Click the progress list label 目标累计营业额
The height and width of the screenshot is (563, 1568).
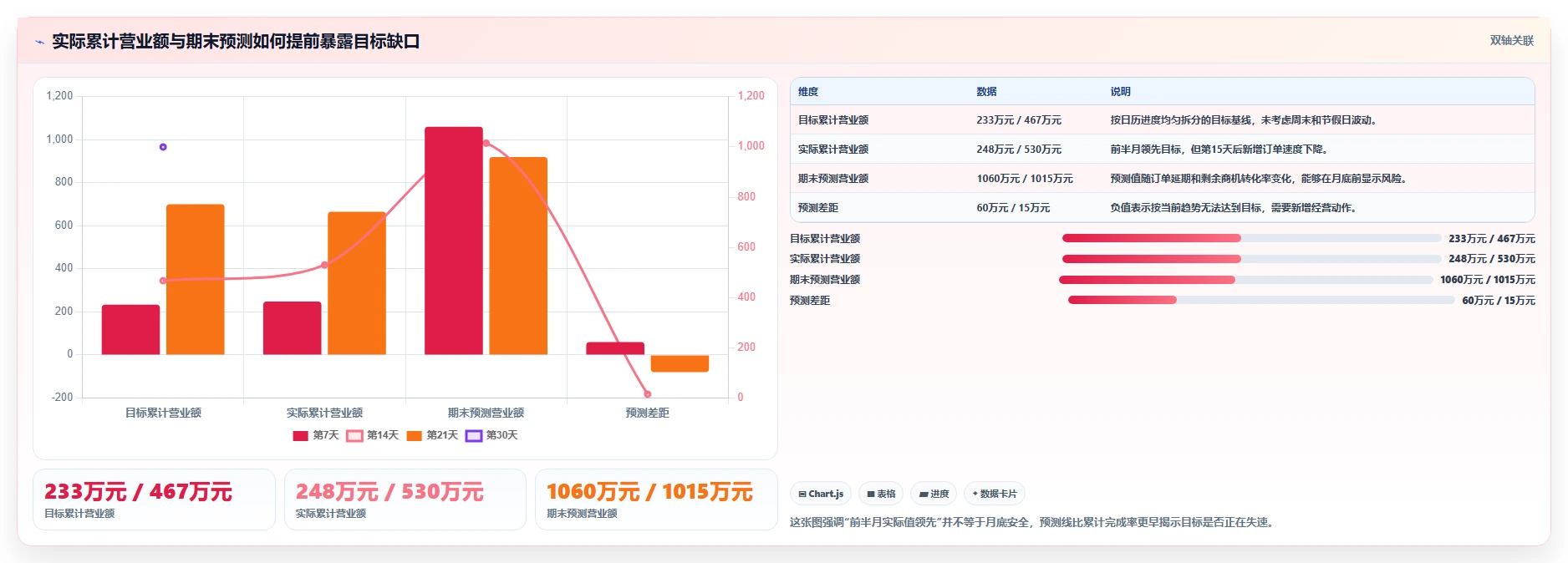pyautogui.click(x=825, y=239)
